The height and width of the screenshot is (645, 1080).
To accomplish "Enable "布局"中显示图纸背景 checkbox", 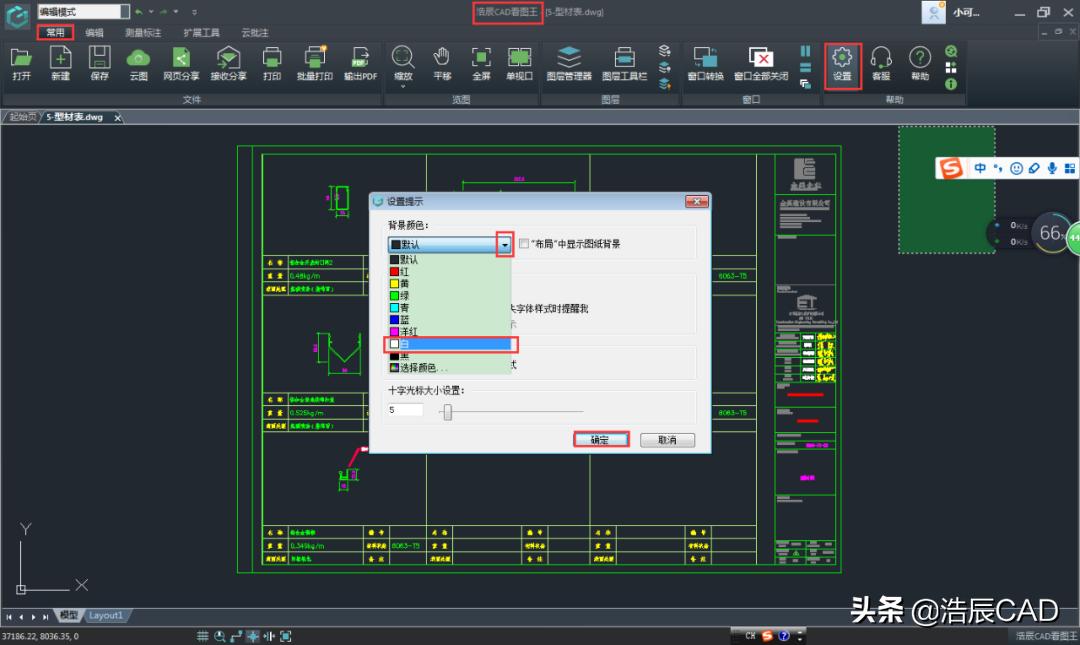I will pyautogui.click(x=524, y=244).
